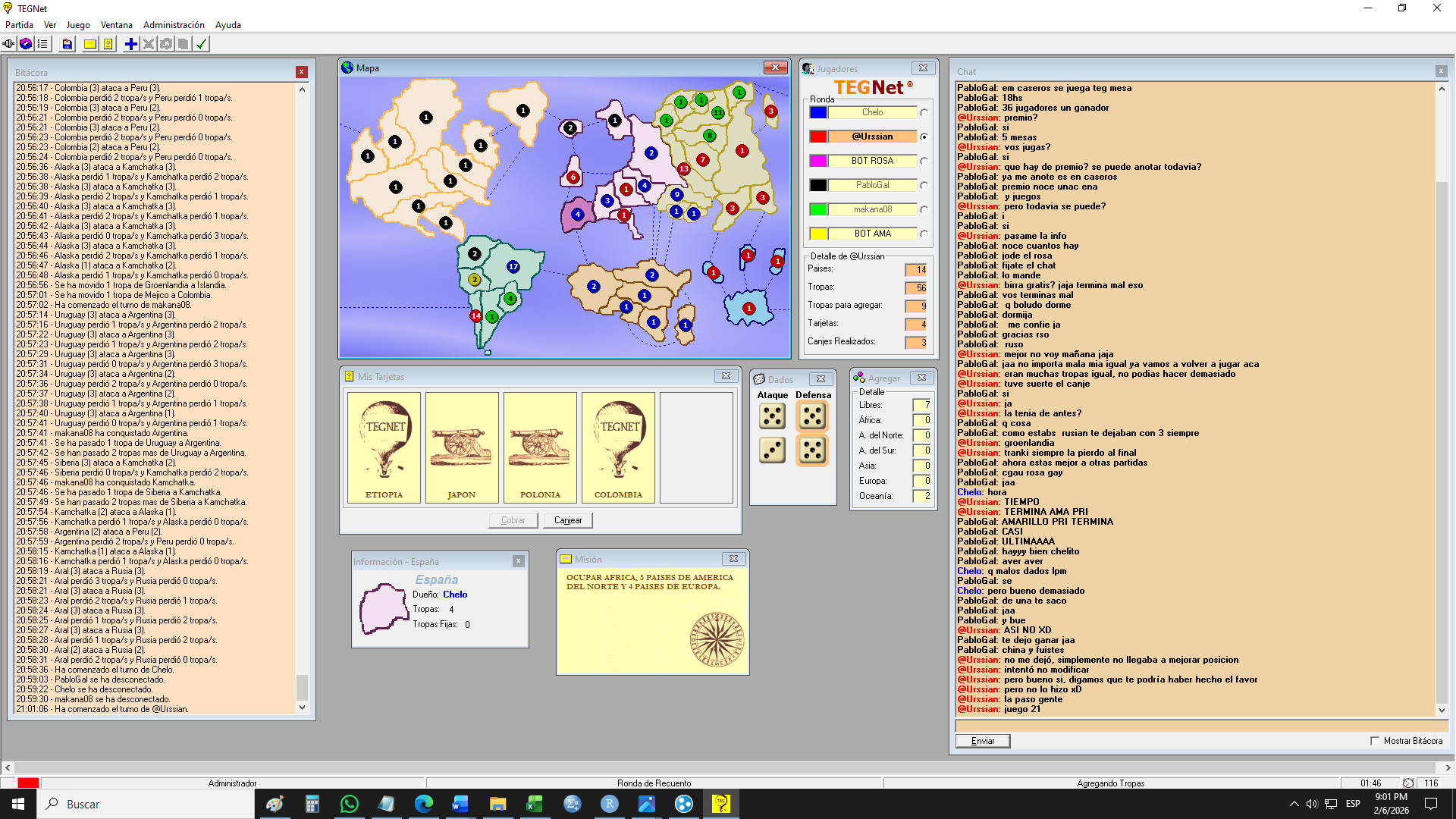
Task: Click the red color swatch beside @Urssian
Action: click(818, 137)
